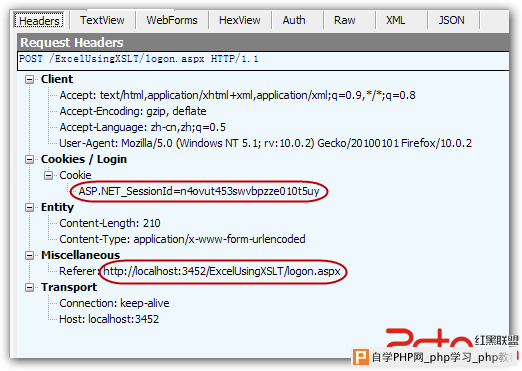
Task: Select the ASP.NET_SessionId cookie value
Action: [x=199, y=191]
